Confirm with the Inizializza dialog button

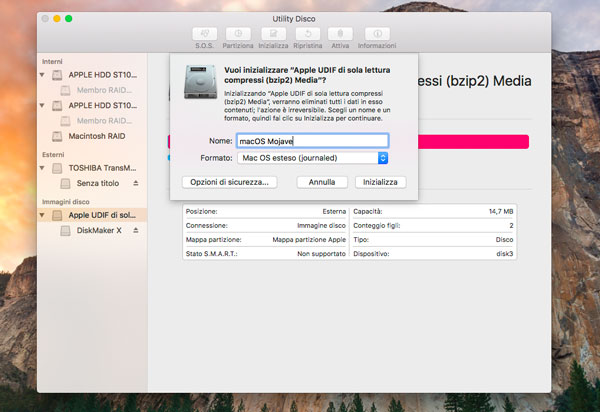380,182
